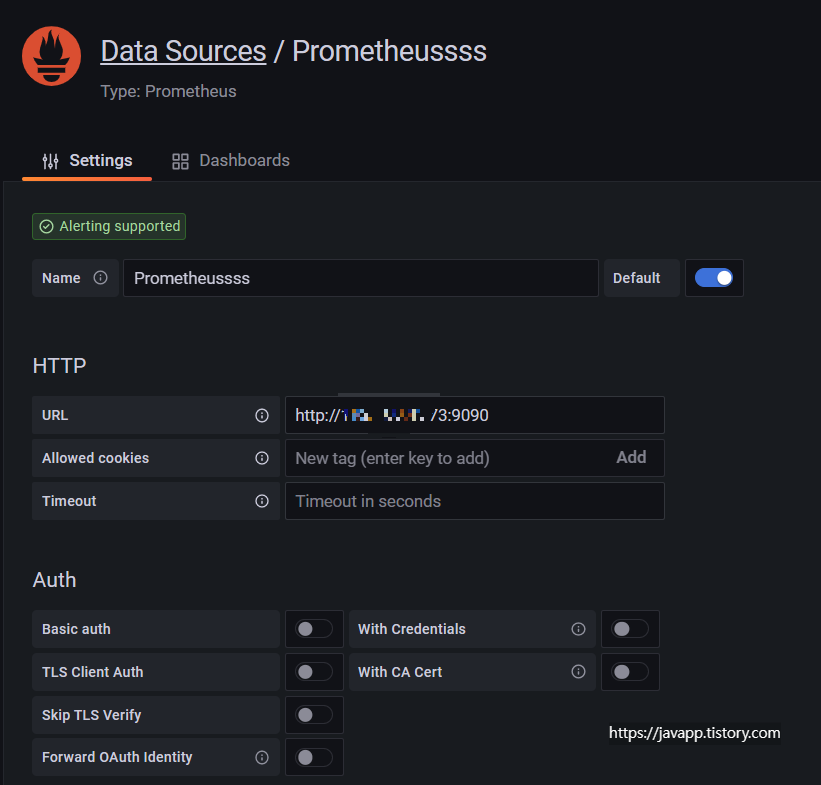Click the Allowed cookies info icon
This screenshot has height=785, width=821.
point(262,458)
